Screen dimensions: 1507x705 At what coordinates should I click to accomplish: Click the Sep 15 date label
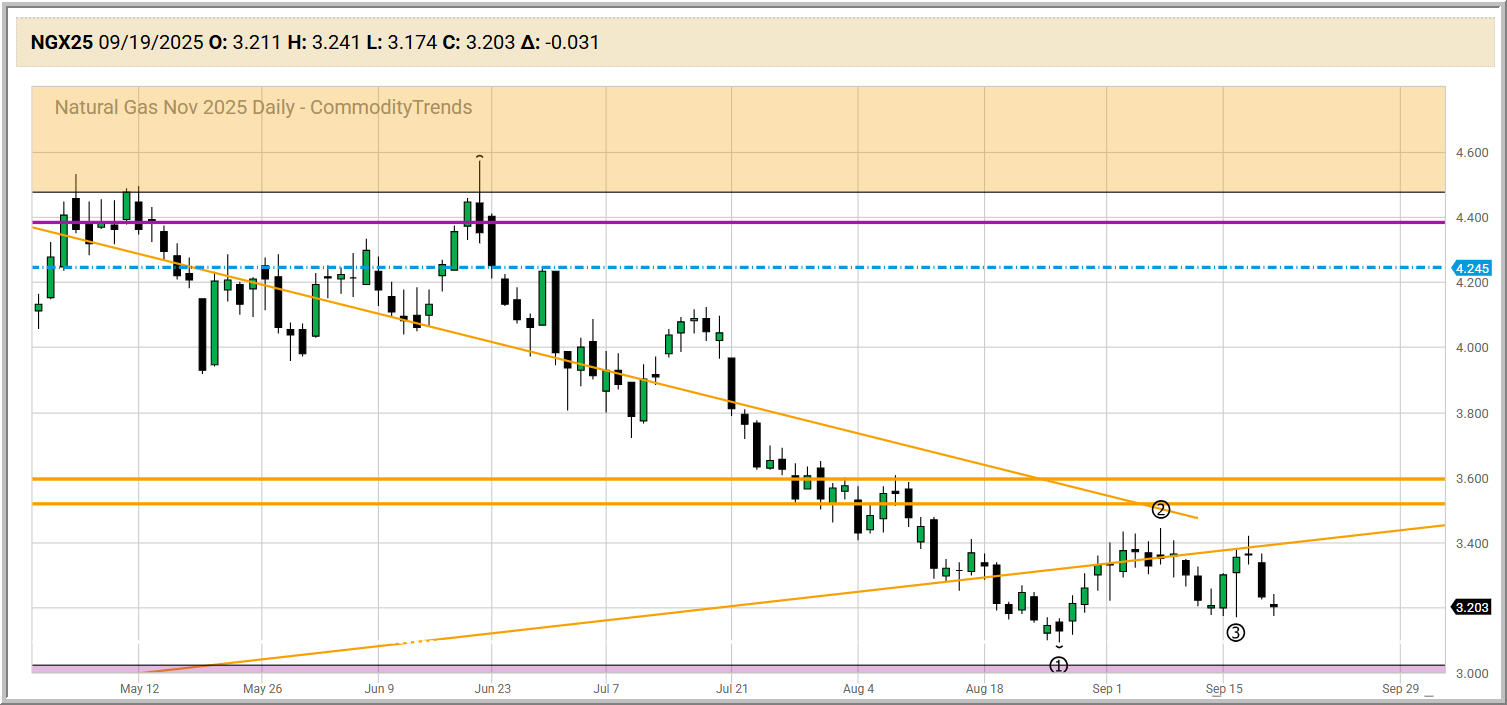1224,689
